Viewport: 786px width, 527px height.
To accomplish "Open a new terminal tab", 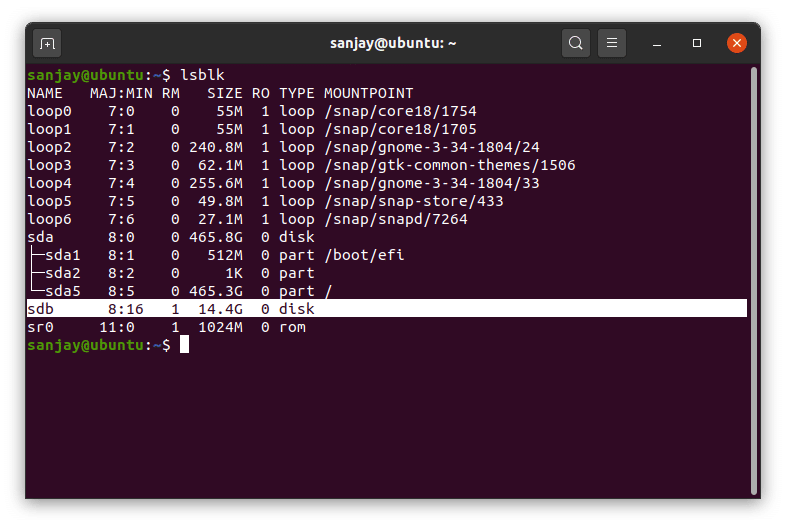I will (x=47, y=44).
